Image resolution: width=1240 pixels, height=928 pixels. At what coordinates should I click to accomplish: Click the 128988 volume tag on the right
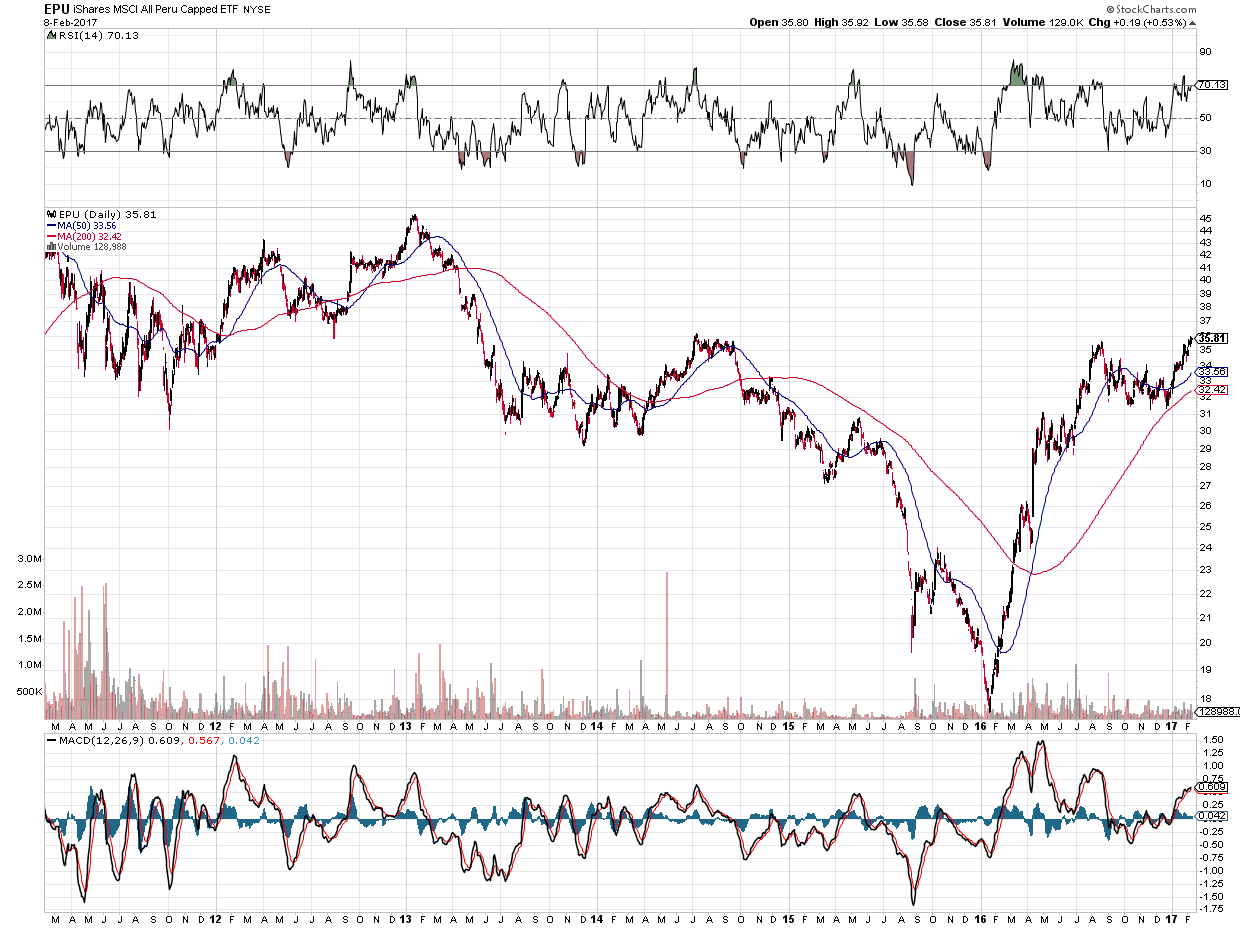click(1216, 711)
